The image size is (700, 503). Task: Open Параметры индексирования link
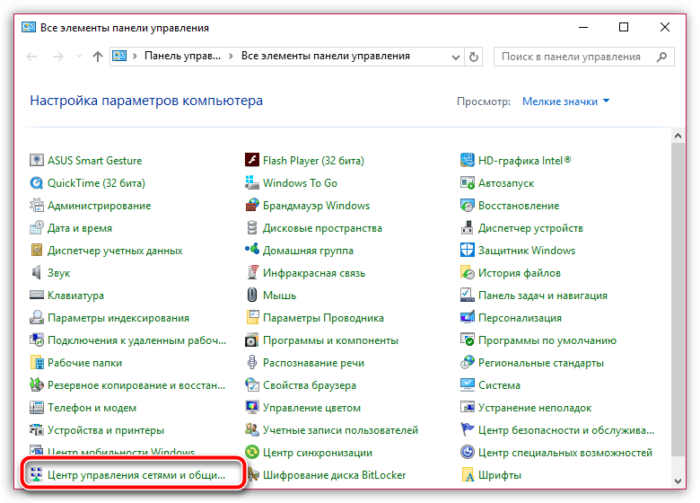pos(118,318)
